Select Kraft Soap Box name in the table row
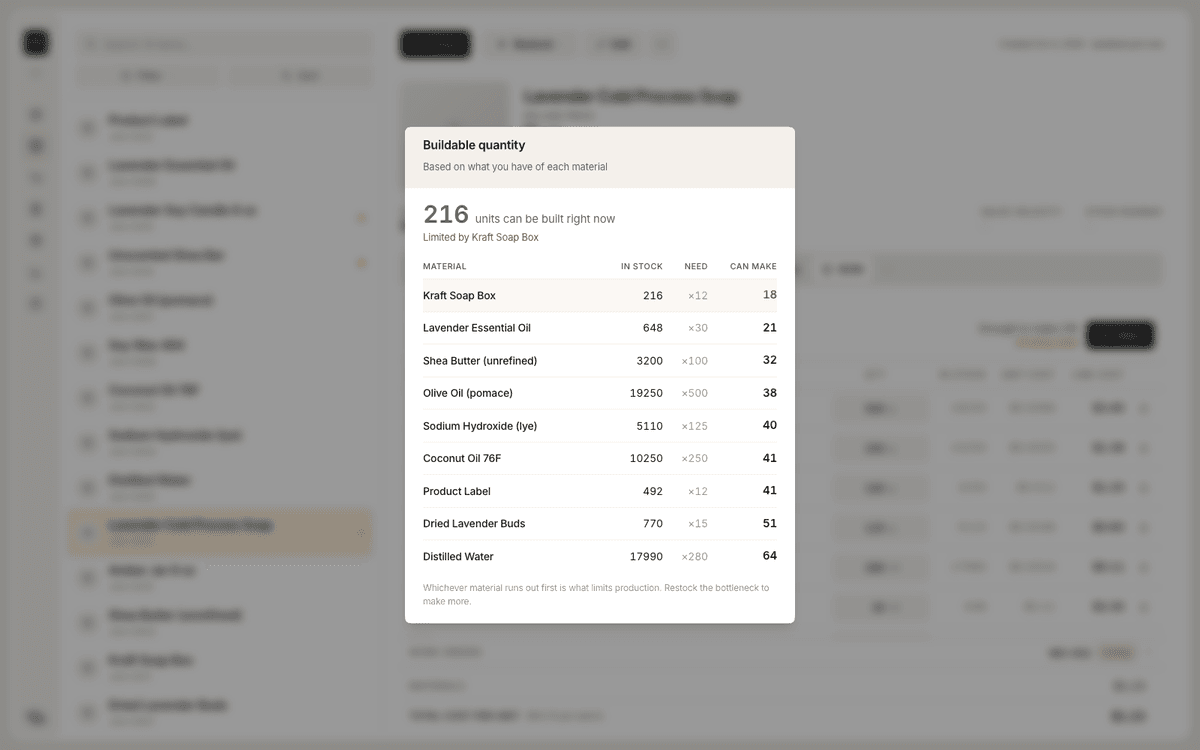This screenshot has height=750, width=1200. [x=459, y=296]
